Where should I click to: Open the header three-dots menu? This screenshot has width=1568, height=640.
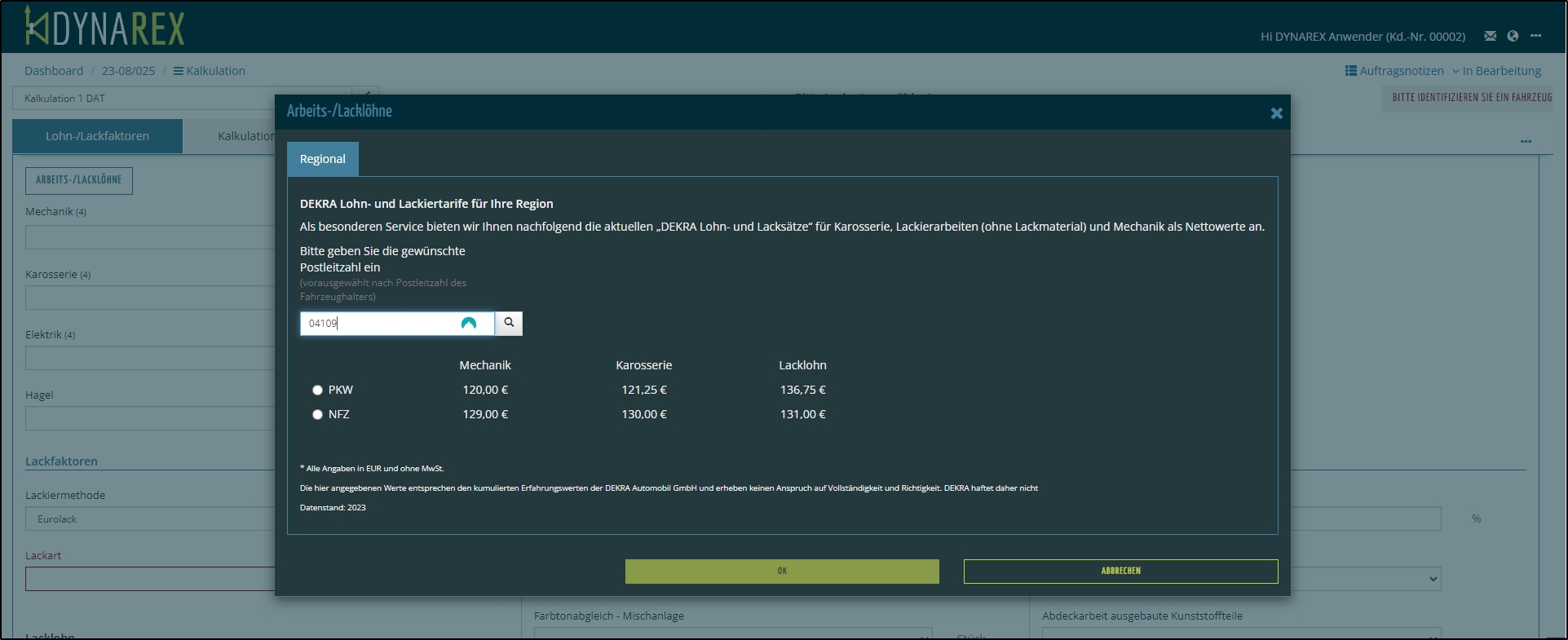coord(1535,36)
